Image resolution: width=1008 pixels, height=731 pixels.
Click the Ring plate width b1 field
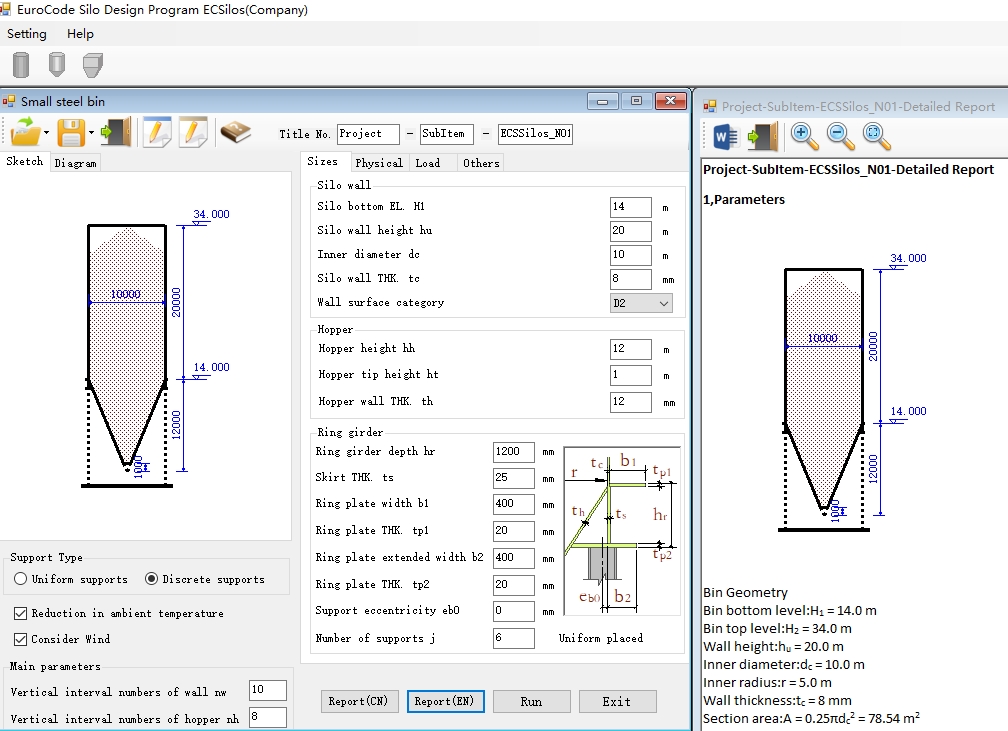click(514, 504)
